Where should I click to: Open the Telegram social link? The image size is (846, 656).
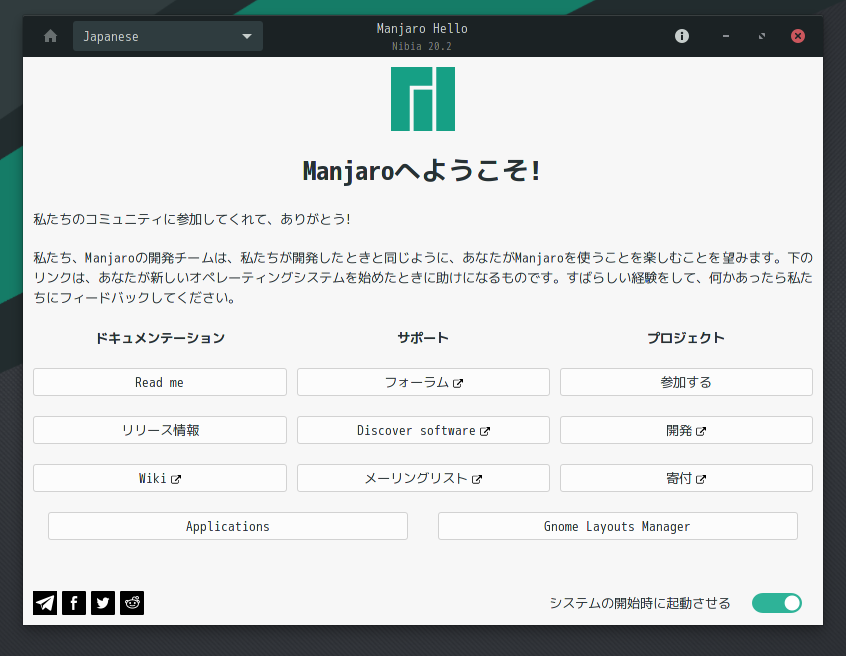click(45, 603)
